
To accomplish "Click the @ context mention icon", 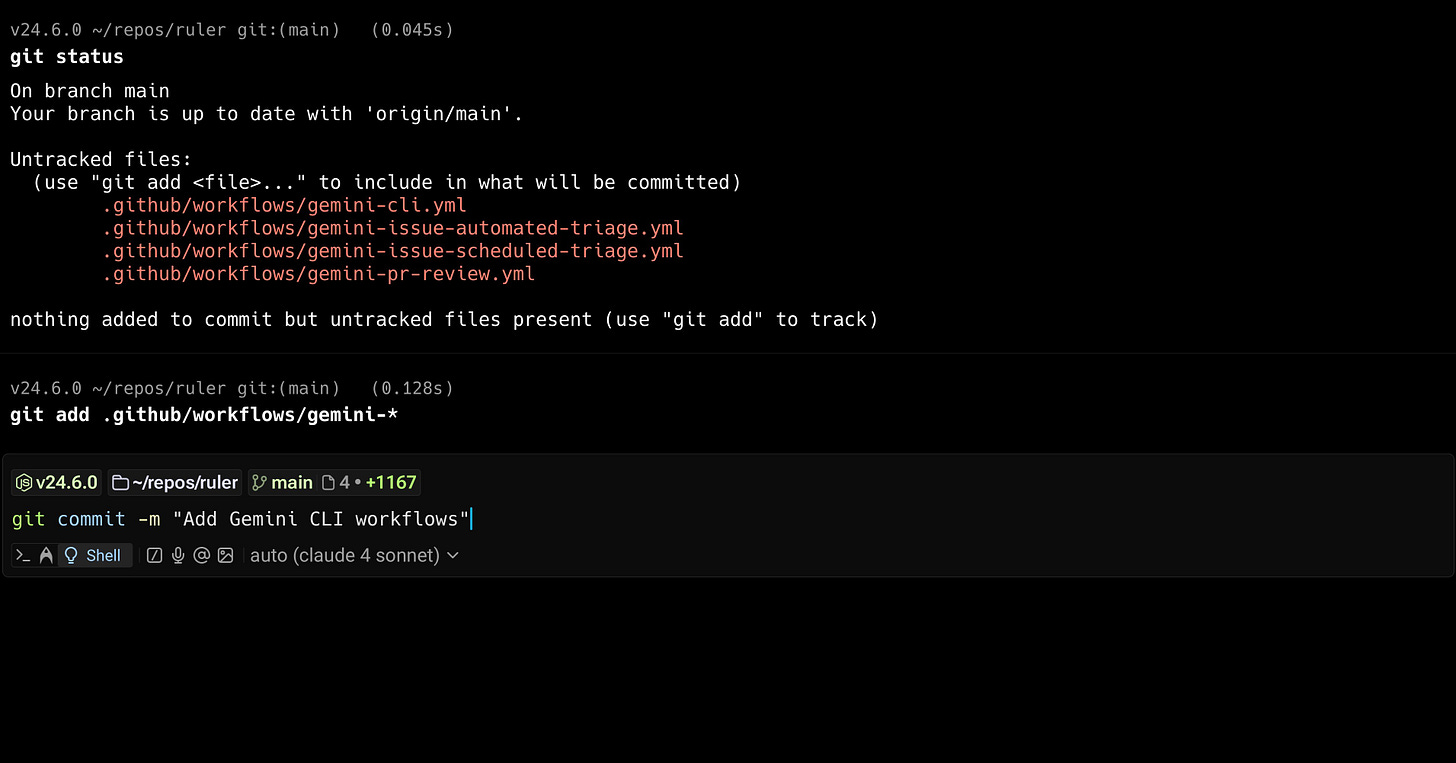I will pyautogui.click(x=202, y=555).
